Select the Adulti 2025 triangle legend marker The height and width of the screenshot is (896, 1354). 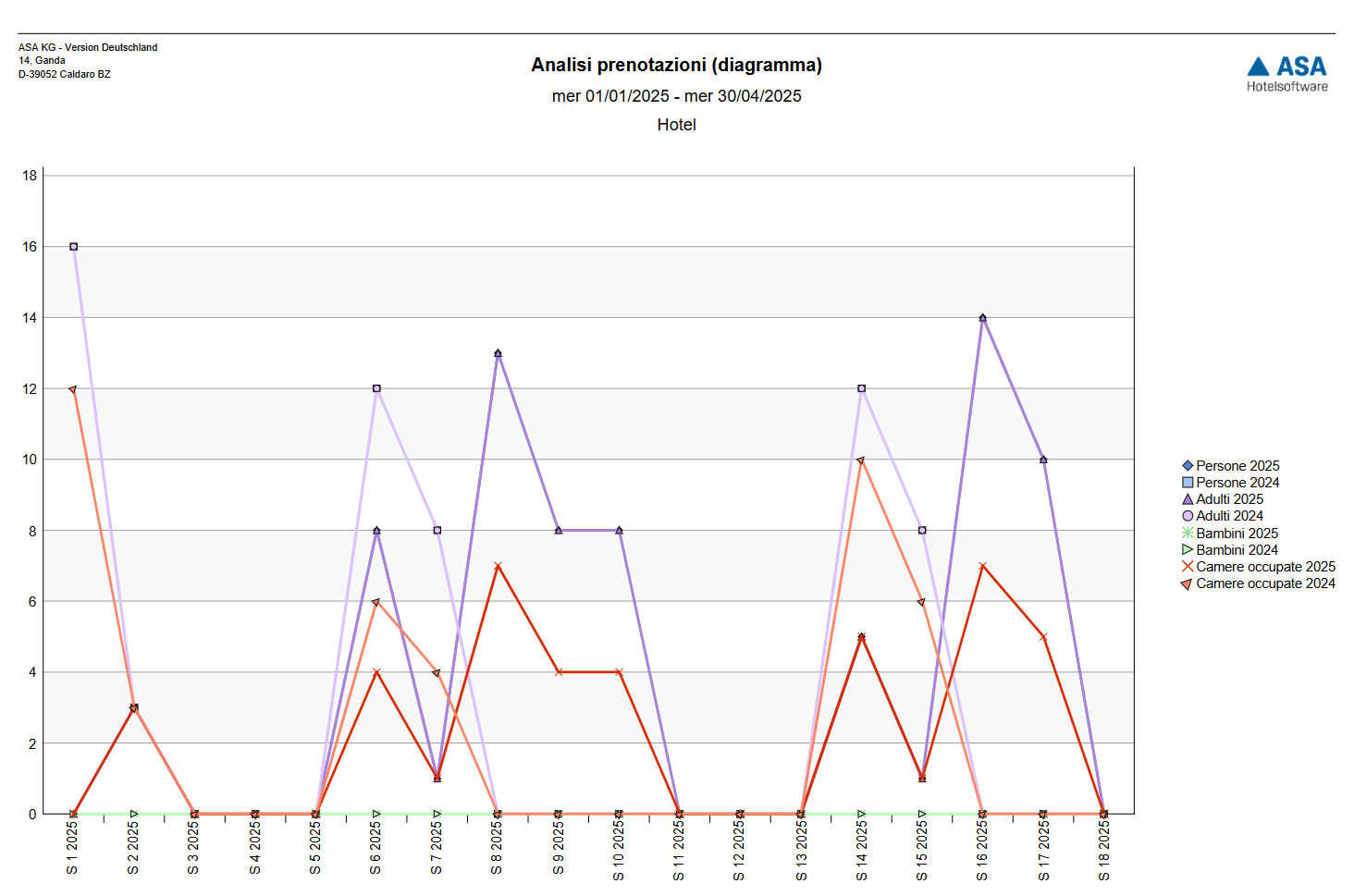click(1188, 499)
